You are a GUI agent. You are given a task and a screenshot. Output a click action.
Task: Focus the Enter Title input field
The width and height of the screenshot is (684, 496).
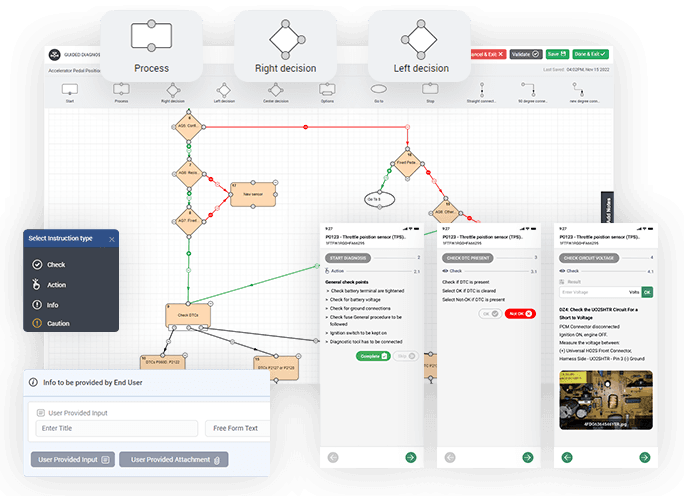point(116,428)
